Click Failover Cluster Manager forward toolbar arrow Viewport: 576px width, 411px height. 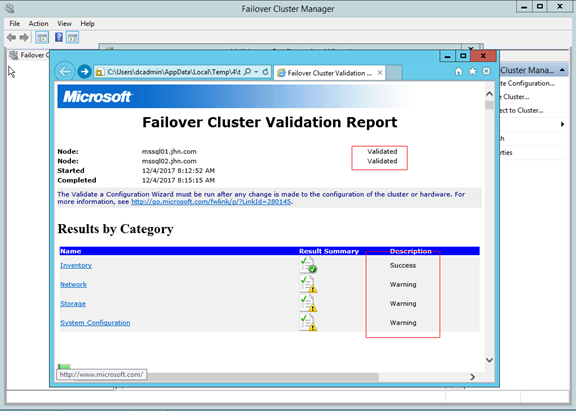pyautogui.click(x=24, y=37)
